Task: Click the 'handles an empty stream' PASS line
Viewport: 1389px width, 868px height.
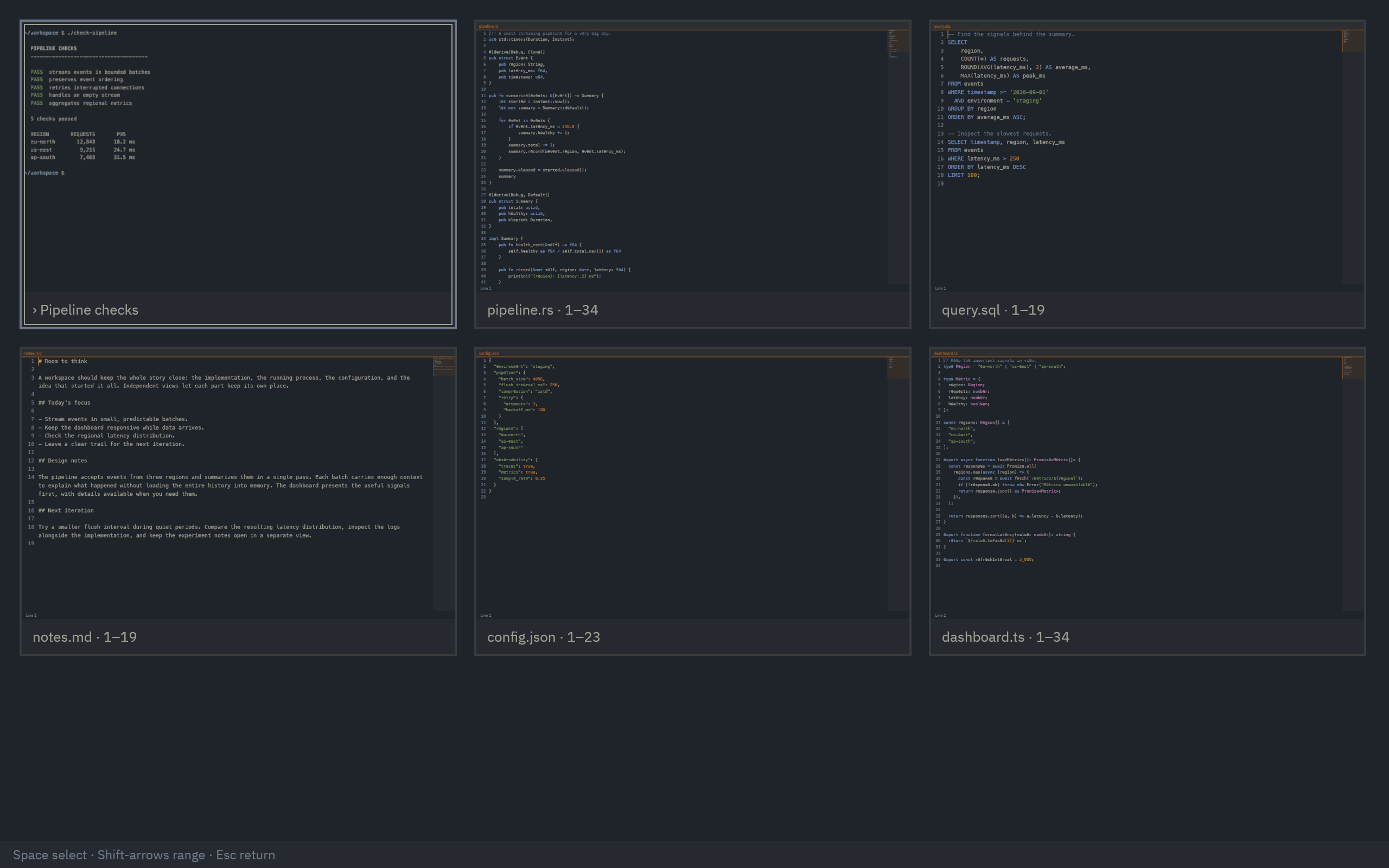Action: point(75,95)
